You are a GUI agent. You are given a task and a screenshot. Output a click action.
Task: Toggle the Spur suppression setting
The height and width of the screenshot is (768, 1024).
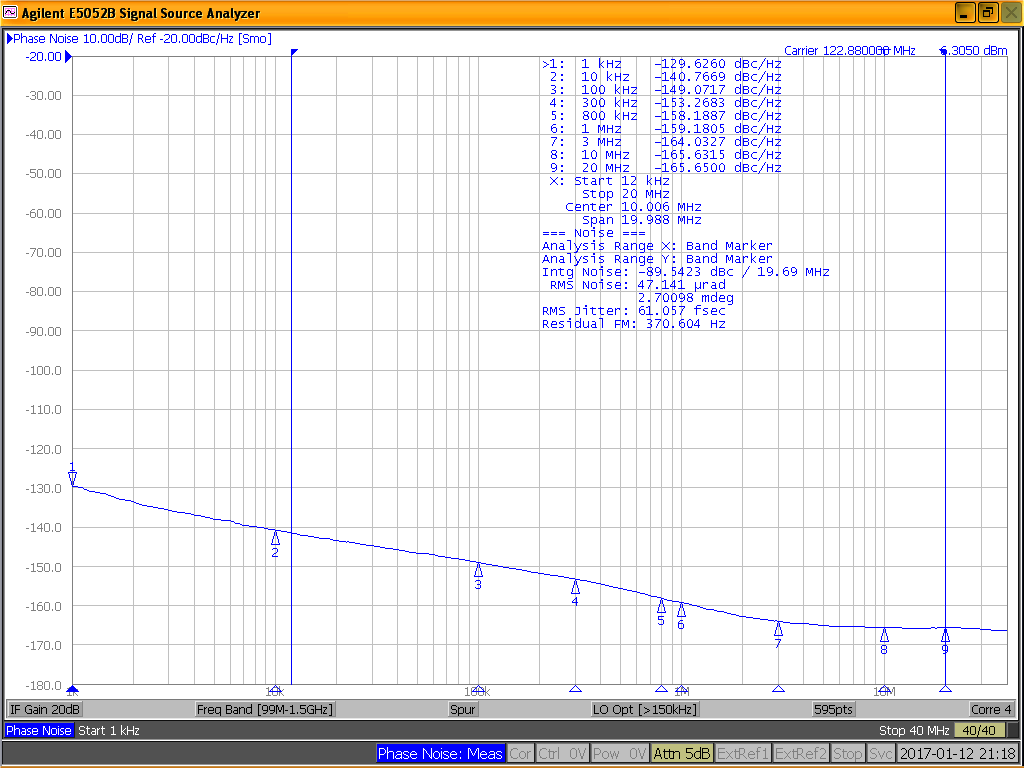463,708
